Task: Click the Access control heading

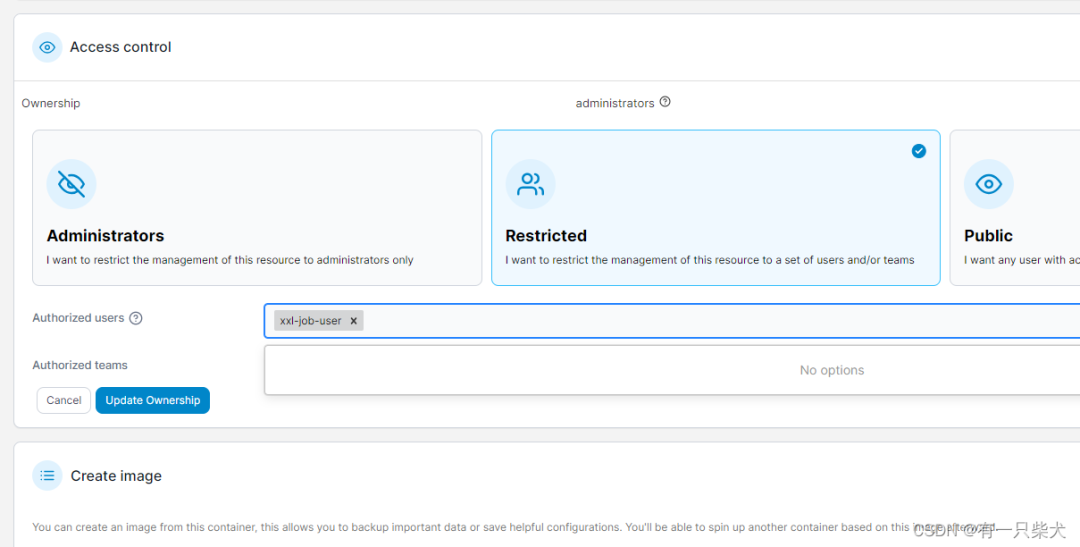Action: click(121, 47)
